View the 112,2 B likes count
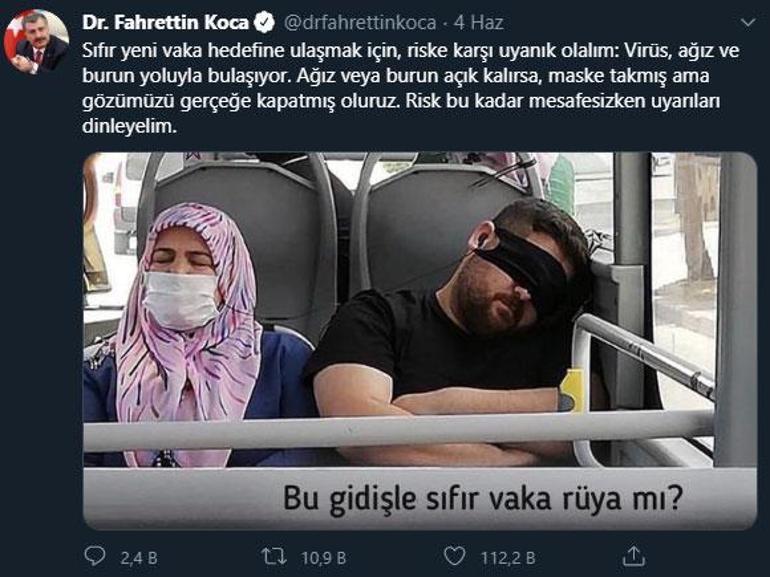This screenshot has height=577, width=770. [508, 558]
